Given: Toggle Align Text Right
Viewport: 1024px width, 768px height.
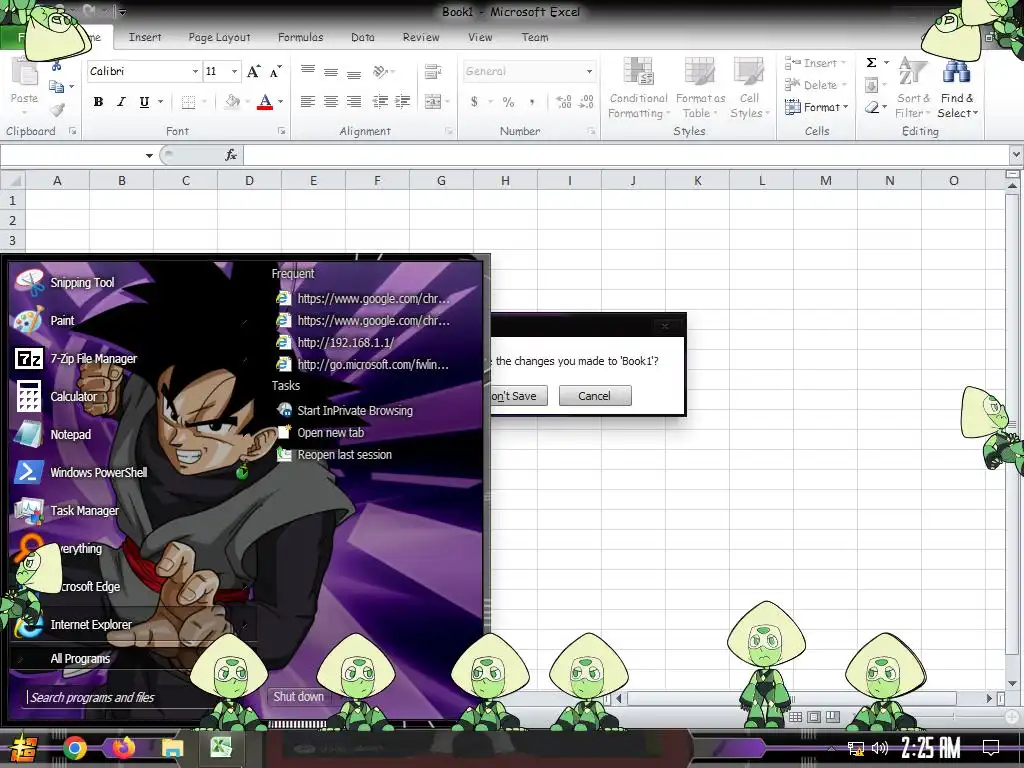Looking at the screenshot, I should [x=354, y=101].
